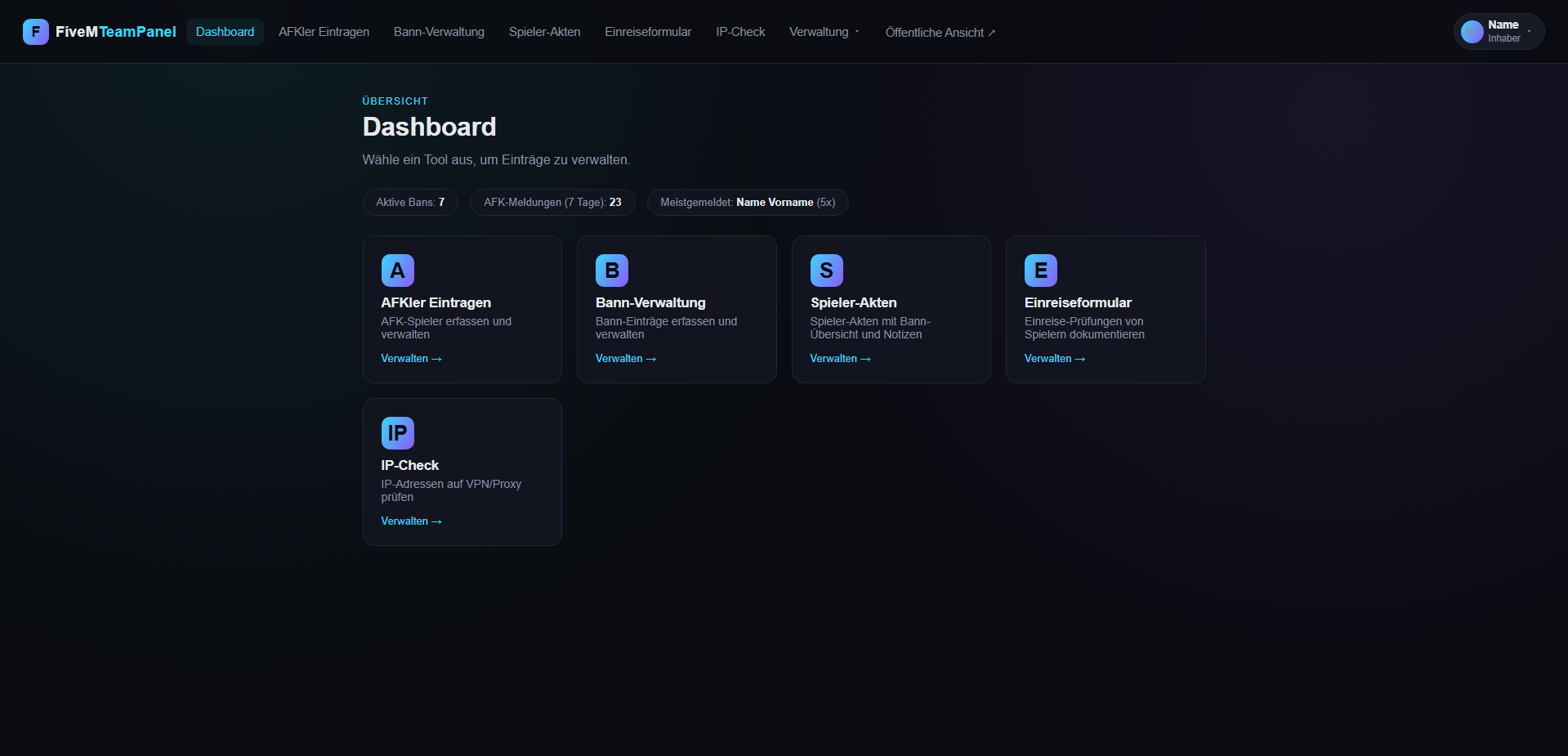1568x756 pixels.
Task: Select Einreiseformular in the top navigation
Action: [x=648, y=32]
